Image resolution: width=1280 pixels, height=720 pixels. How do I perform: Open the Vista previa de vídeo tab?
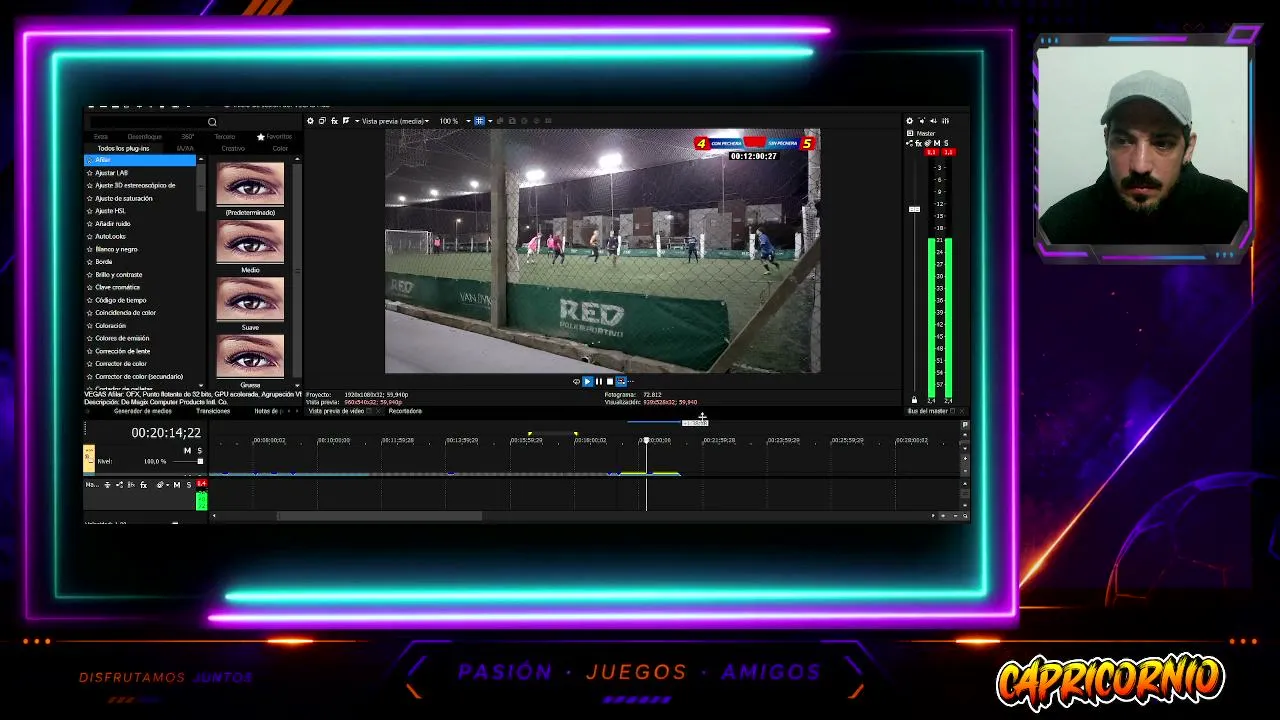[336, 411]
